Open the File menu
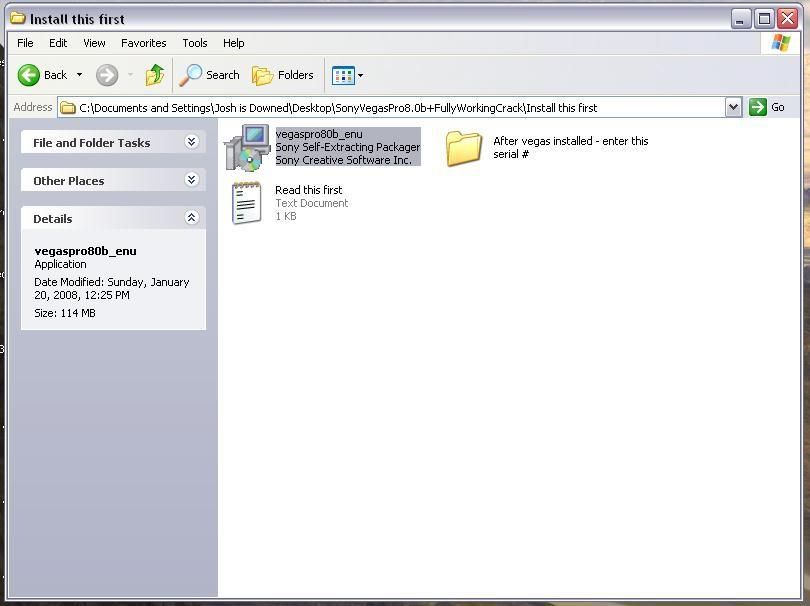810x606 pixels. tap(25, 43)
